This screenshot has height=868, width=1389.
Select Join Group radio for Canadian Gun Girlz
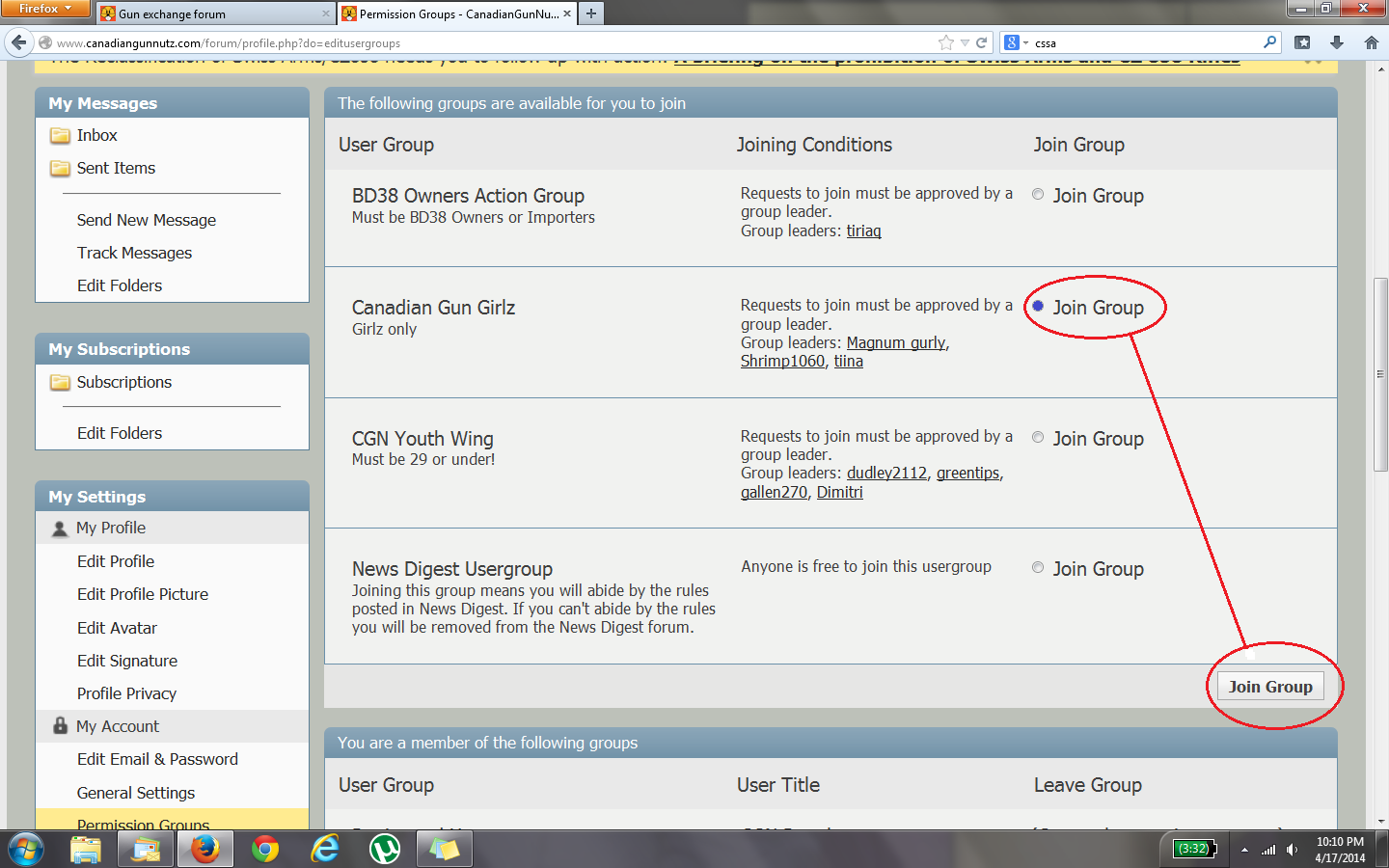(1038, 306)
